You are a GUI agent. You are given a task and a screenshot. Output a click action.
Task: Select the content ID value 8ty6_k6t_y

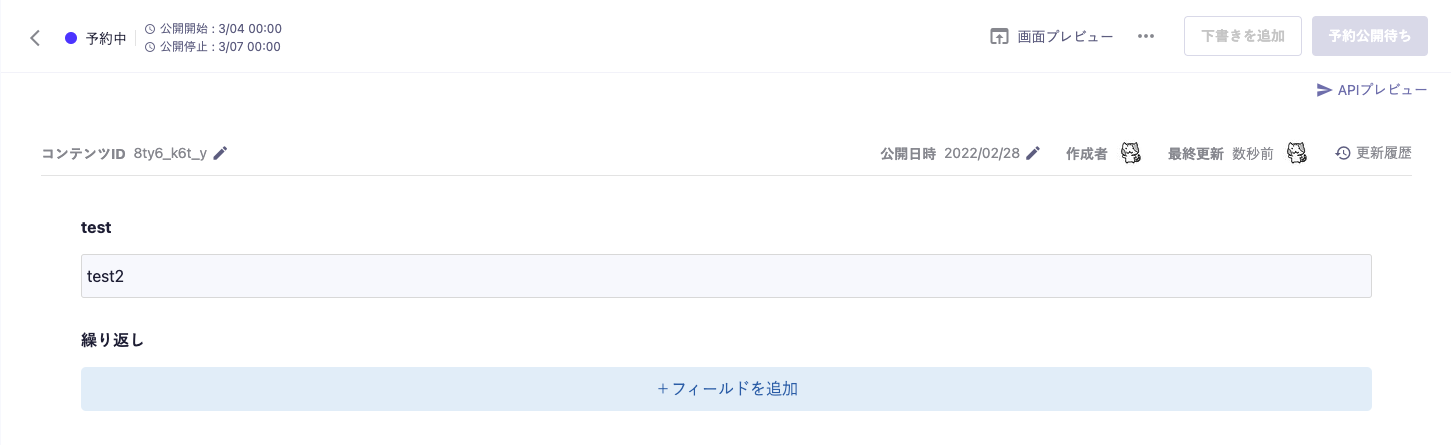170,154
